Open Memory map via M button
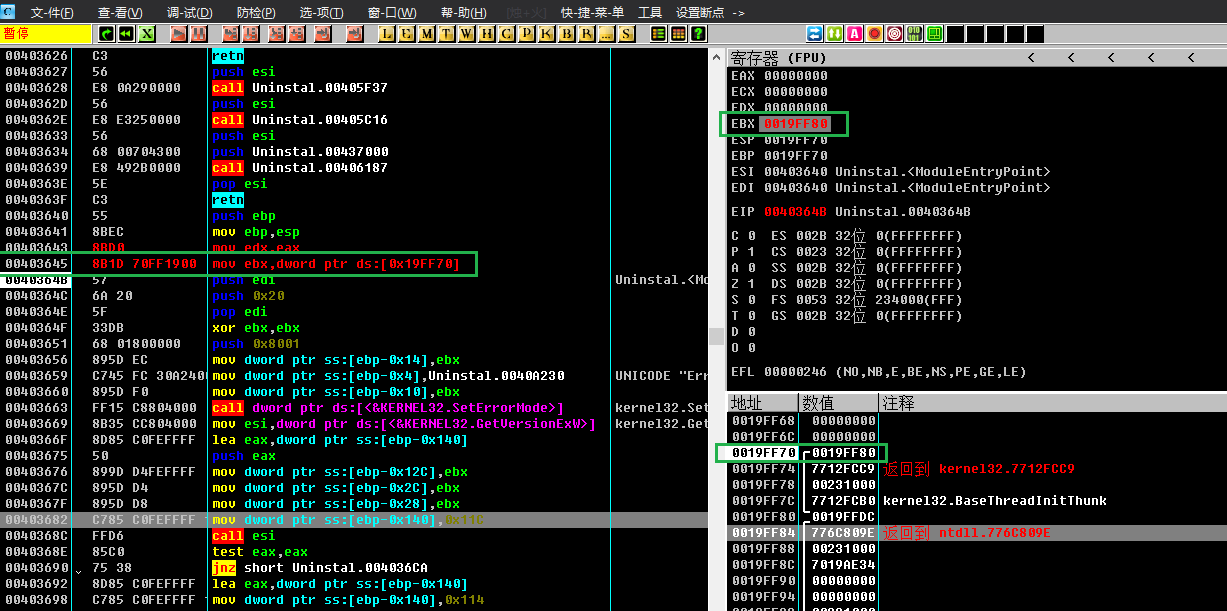The height and width of the screenshot is (611, 1227). (x=427, y=34)
